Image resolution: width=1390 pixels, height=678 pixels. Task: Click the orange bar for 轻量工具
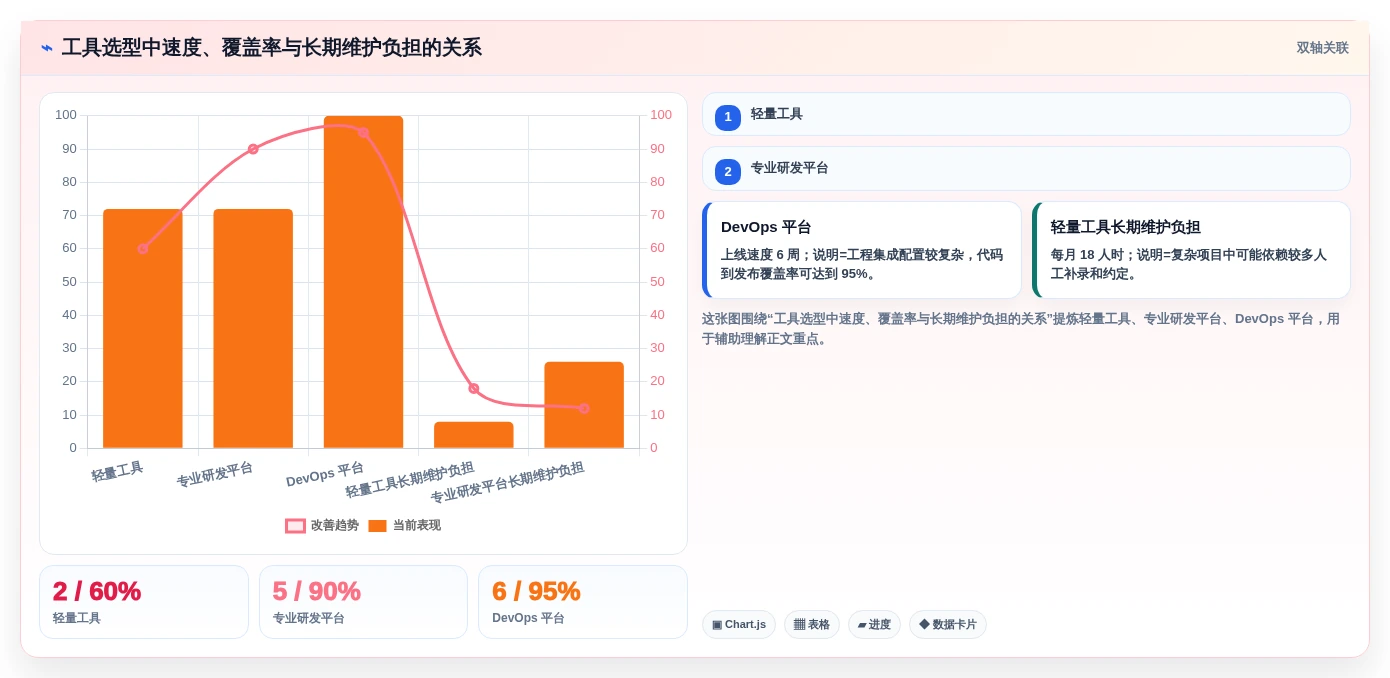143,329
